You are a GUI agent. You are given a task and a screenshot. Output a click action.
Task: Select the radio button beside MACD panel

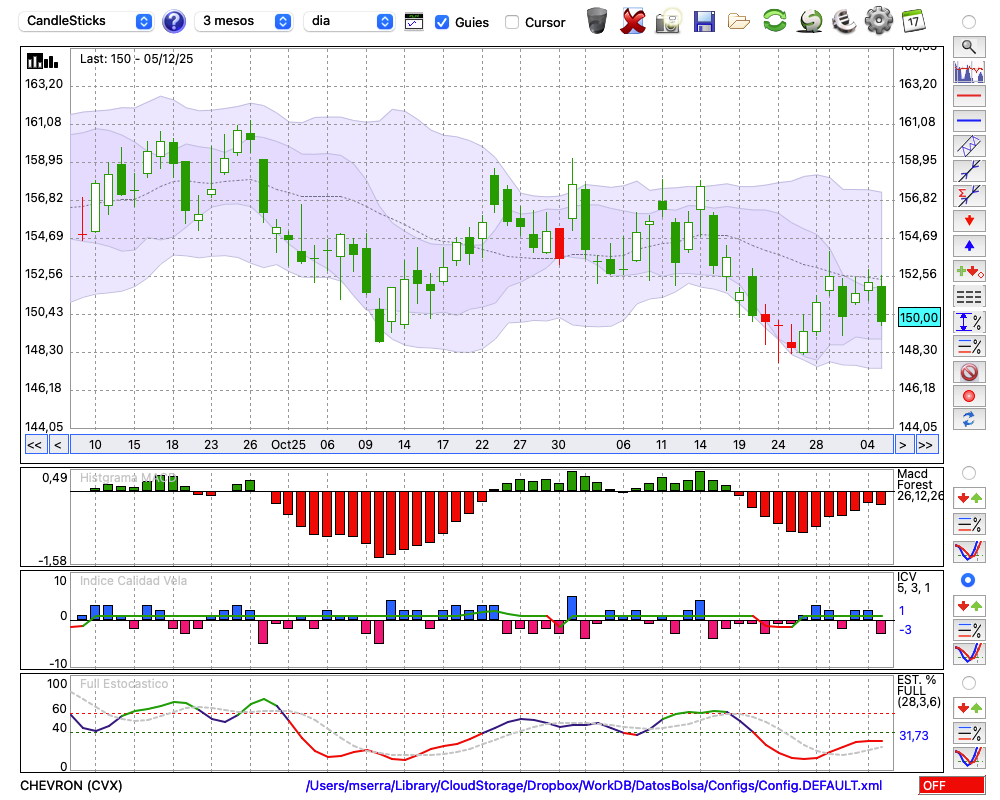click(x=968, y=472)
